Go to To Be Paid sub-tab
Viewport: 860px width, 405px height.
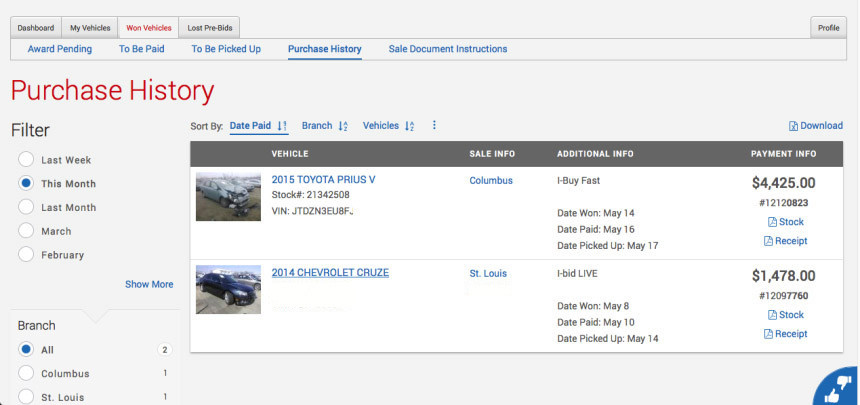coord(142,49)
